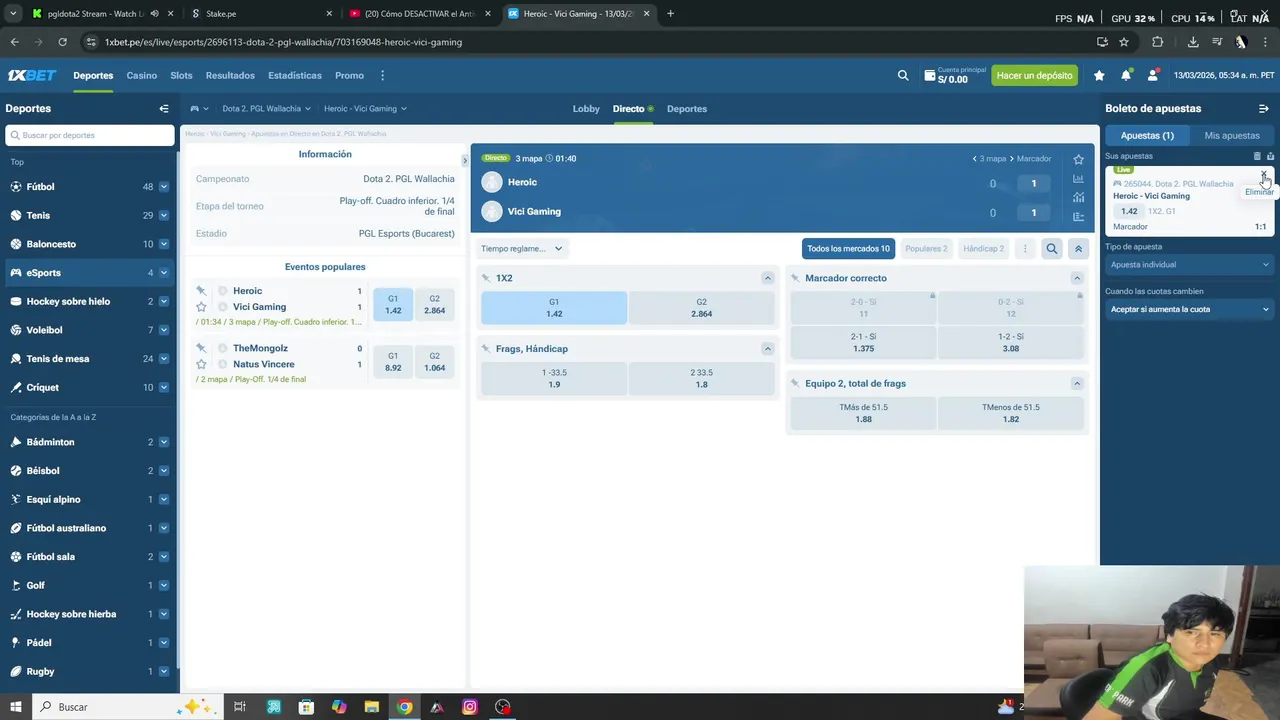Pin the 1X2 market
1280x720 pixels.
click(x=486, y=278)
